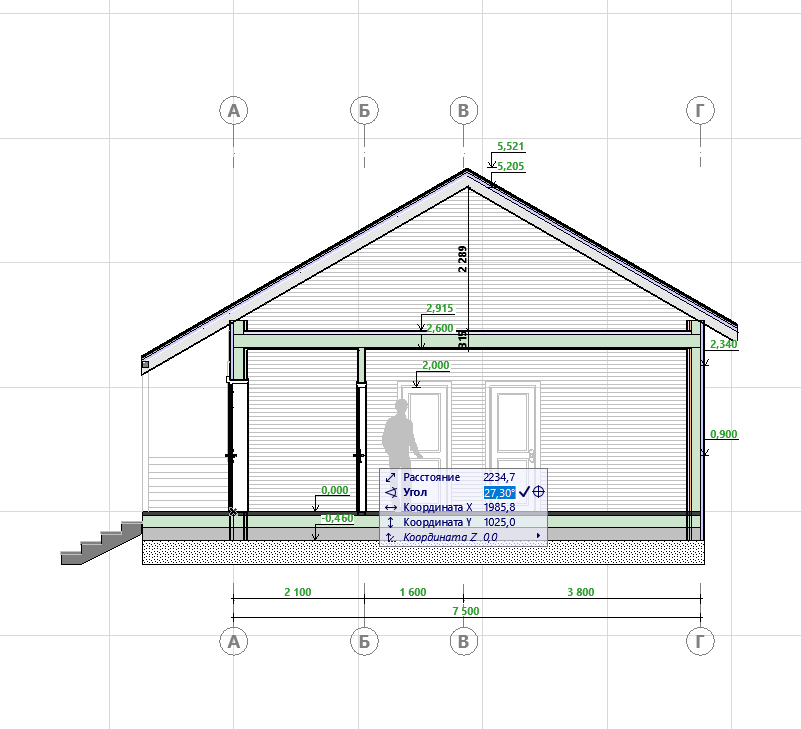Viewport: 801px width, 729px height.
Task: Click the top grid axis marker Г
Action: click(701, 110)
